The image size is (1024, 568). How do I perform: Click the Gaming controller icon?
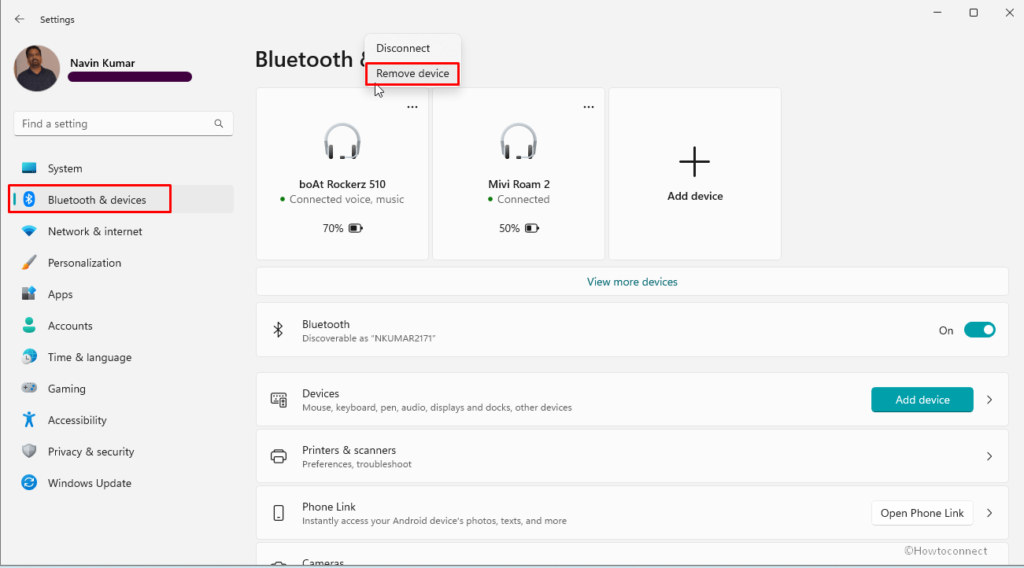pos(29,388)
